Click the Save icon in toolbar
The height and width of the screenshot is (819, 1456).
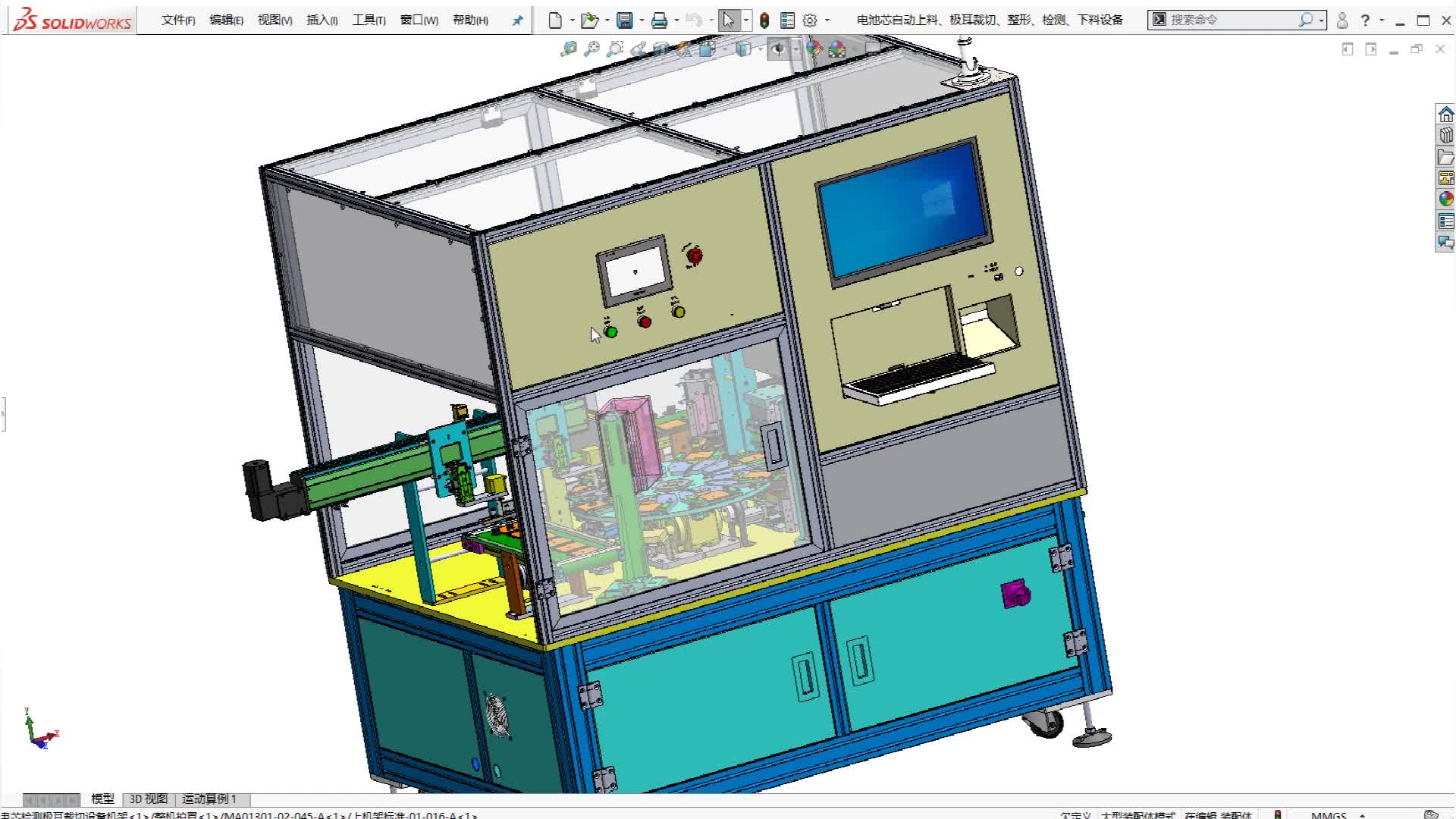pyautogui.click(x=624, y=20)
